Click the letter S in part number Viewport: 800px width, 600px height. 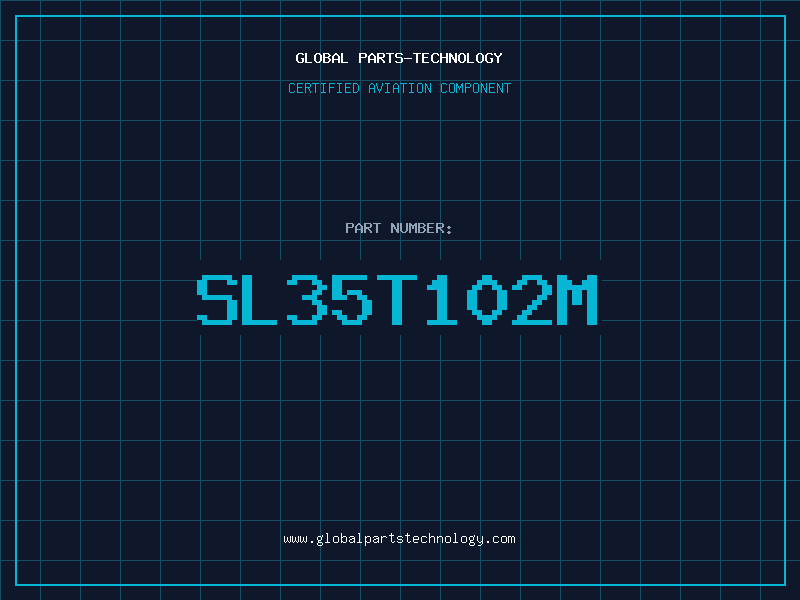pos(218,299)
